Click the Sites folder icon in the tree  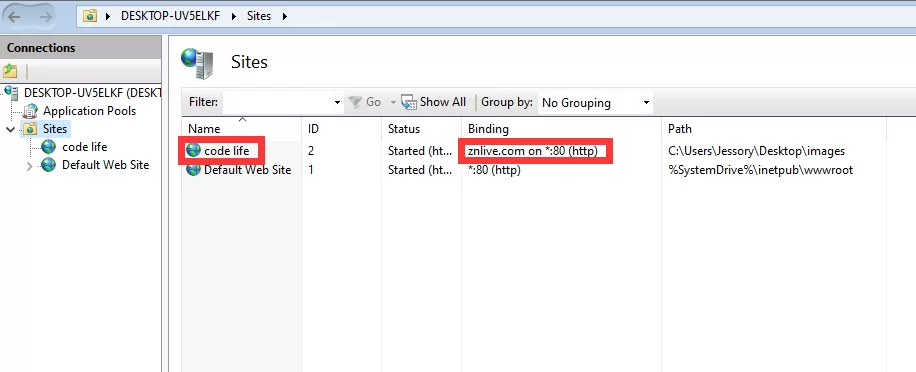click(29, 129)
